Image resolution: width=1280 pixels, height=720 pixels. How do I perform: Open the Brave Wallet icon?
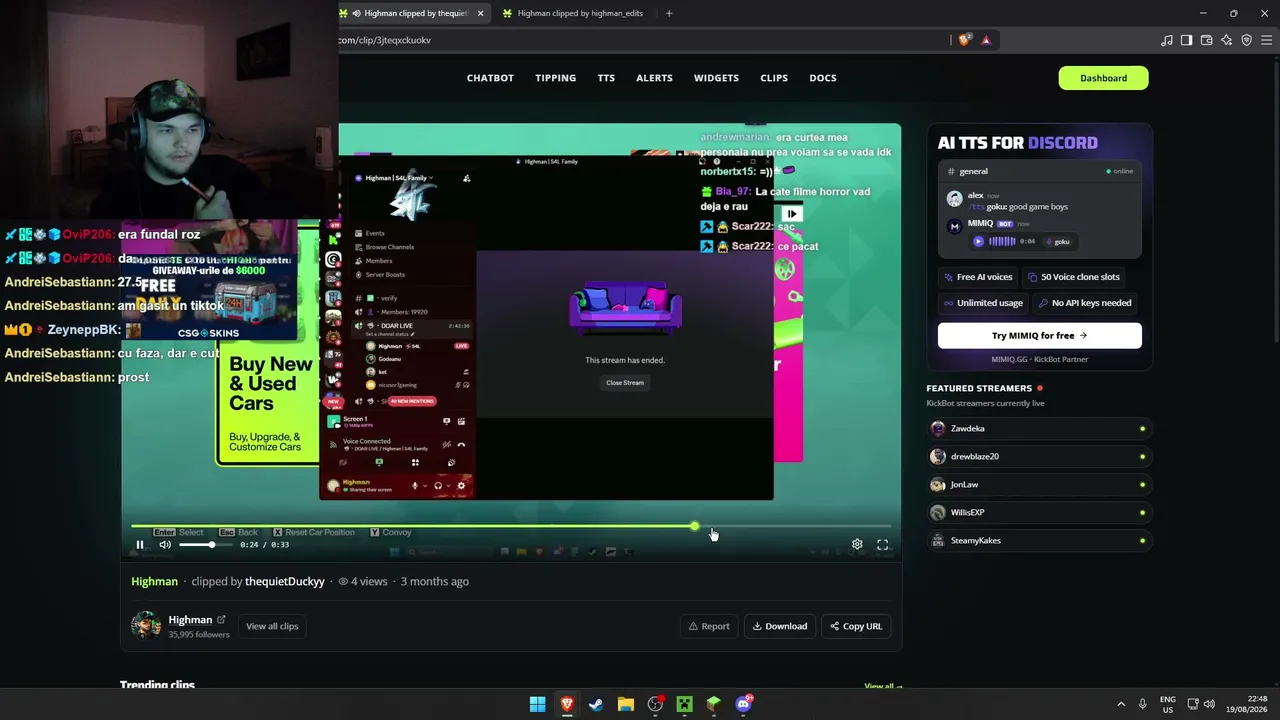(1206, 40)
